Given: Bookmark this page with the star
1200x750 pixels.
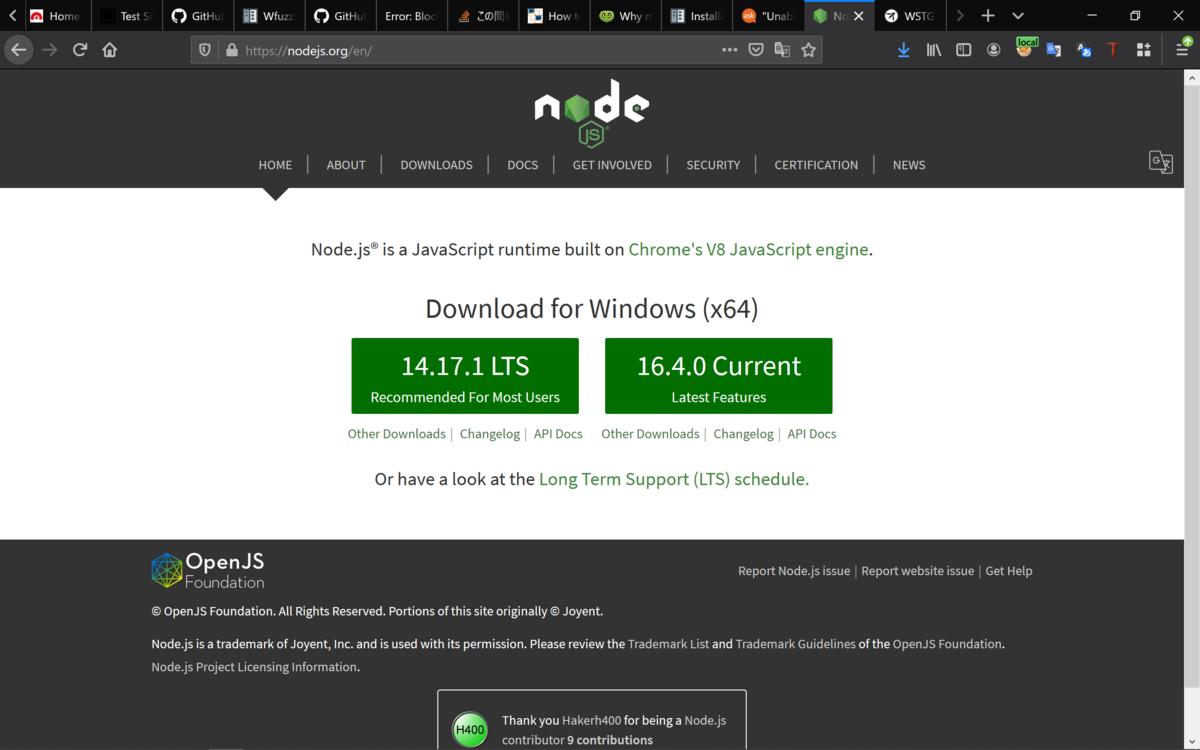Looking at the screenshot, I should pyautogui.click(x=808, y=50).
